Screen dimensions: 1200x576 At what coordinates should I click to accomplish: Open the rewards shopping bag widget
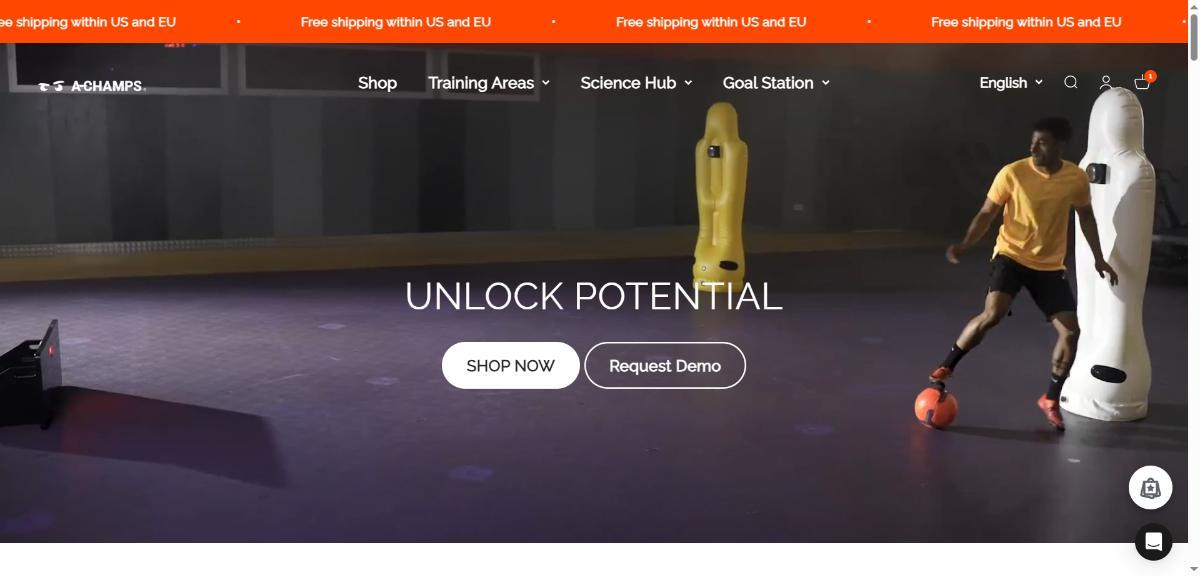[1150, 488]
